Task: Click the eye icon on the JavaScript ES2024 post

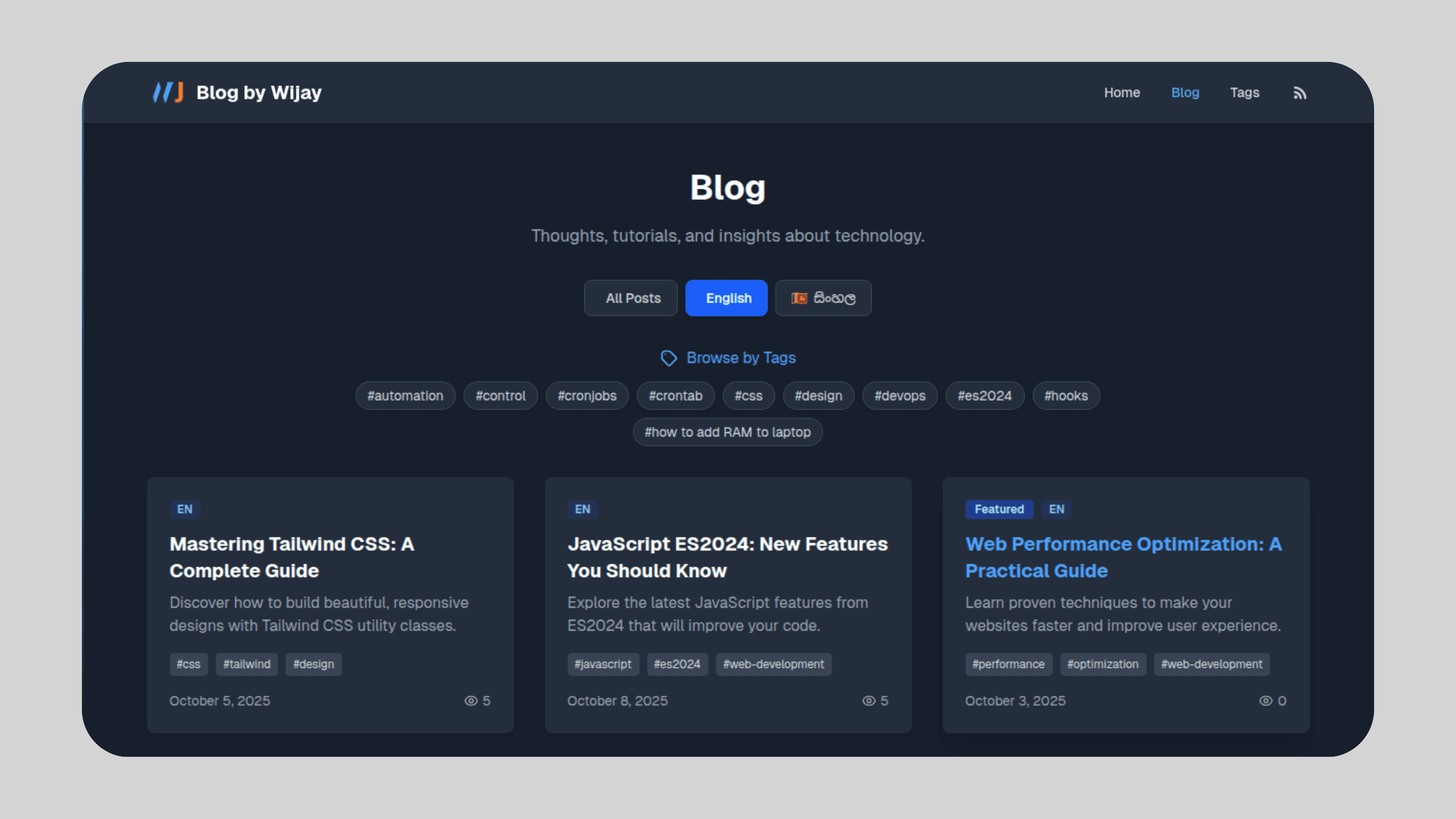Action: 868,701
